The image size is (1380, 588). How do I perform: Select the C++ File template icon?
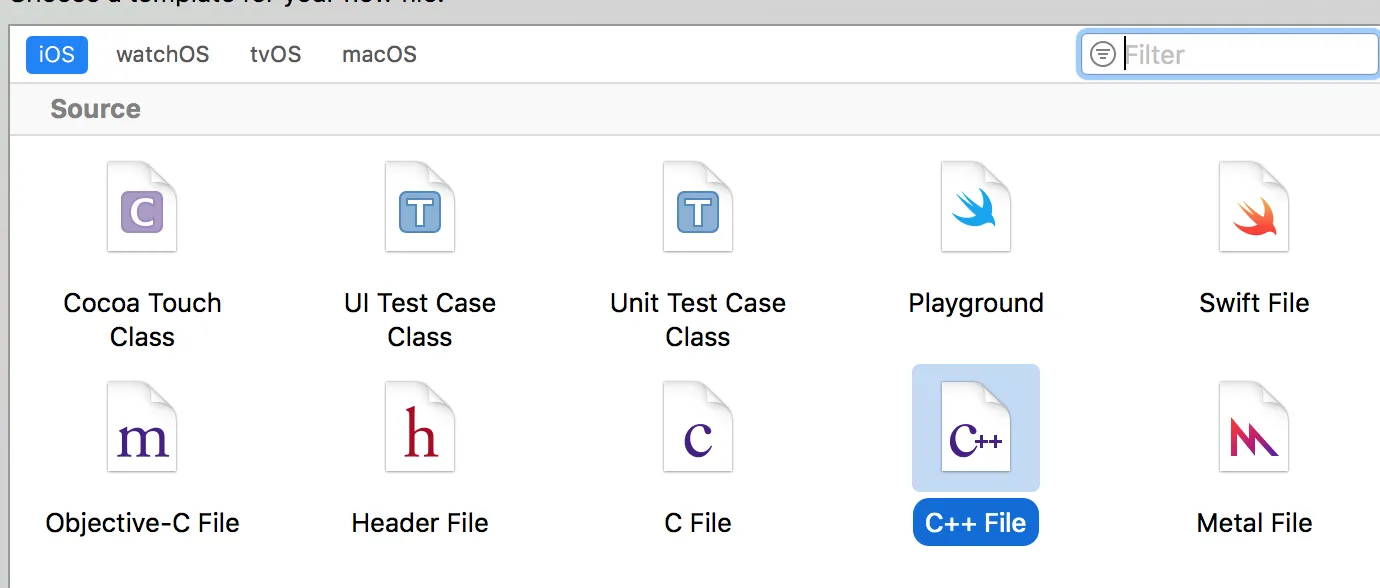[x=976, y=427]
